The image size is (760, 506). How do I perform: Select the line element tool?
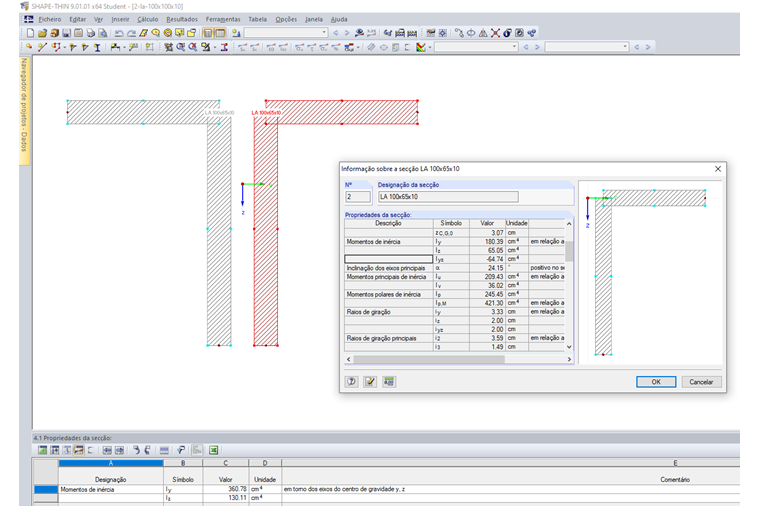42,47
